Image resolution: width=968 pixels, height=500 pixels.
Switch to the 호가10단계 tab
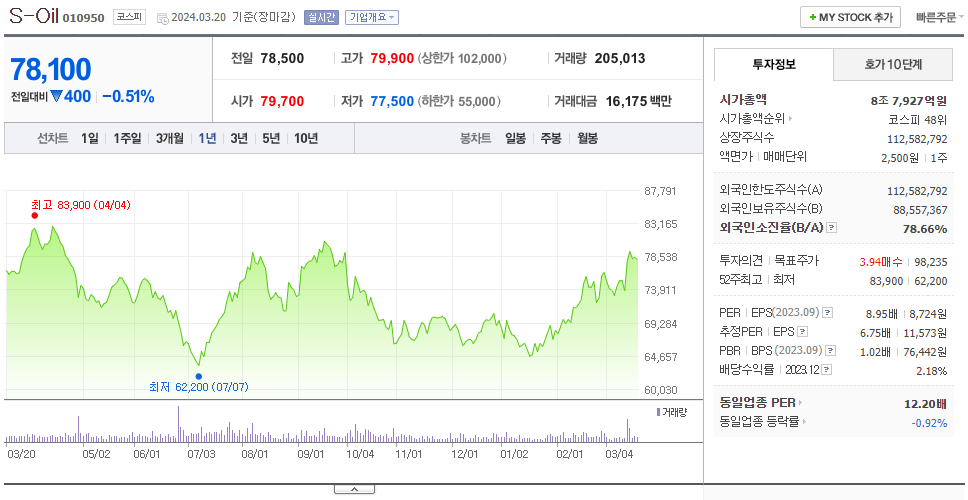pyautogui.click(x=893, y=64)
